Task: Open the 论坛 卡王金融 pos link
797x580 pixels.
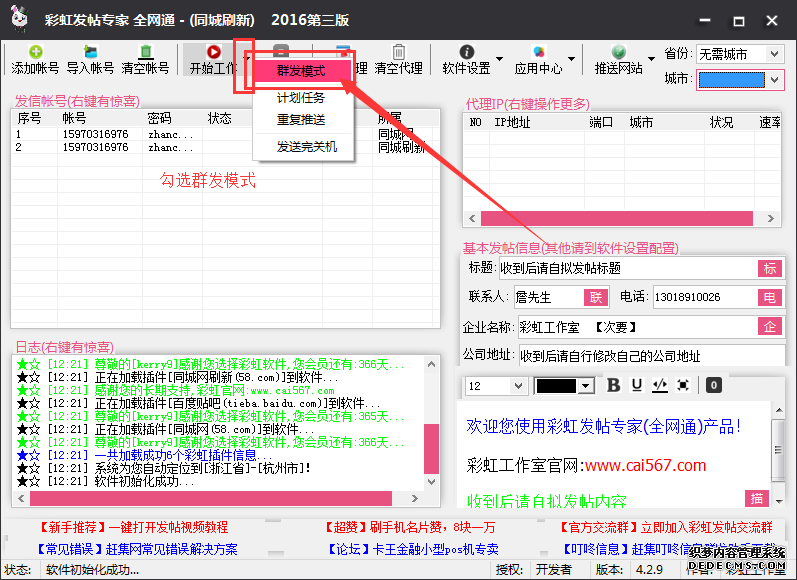Action: coord(413,550)
